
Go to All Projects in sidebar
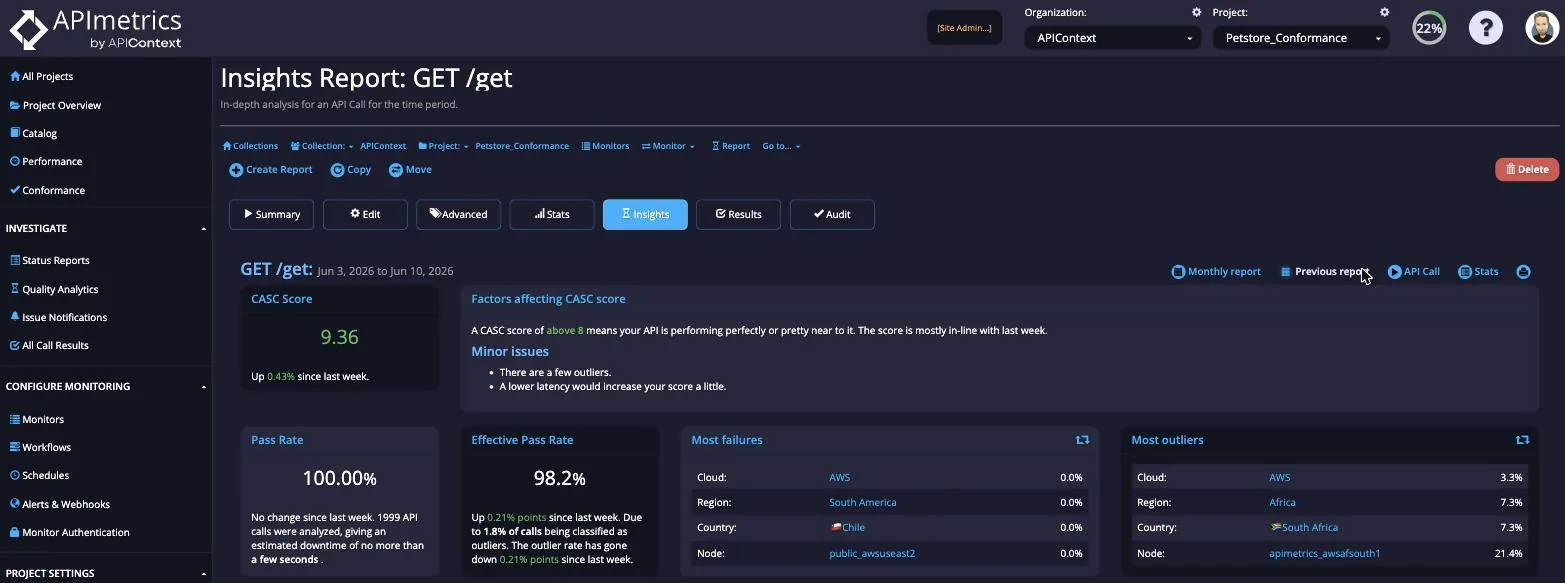tap(41, 76)
